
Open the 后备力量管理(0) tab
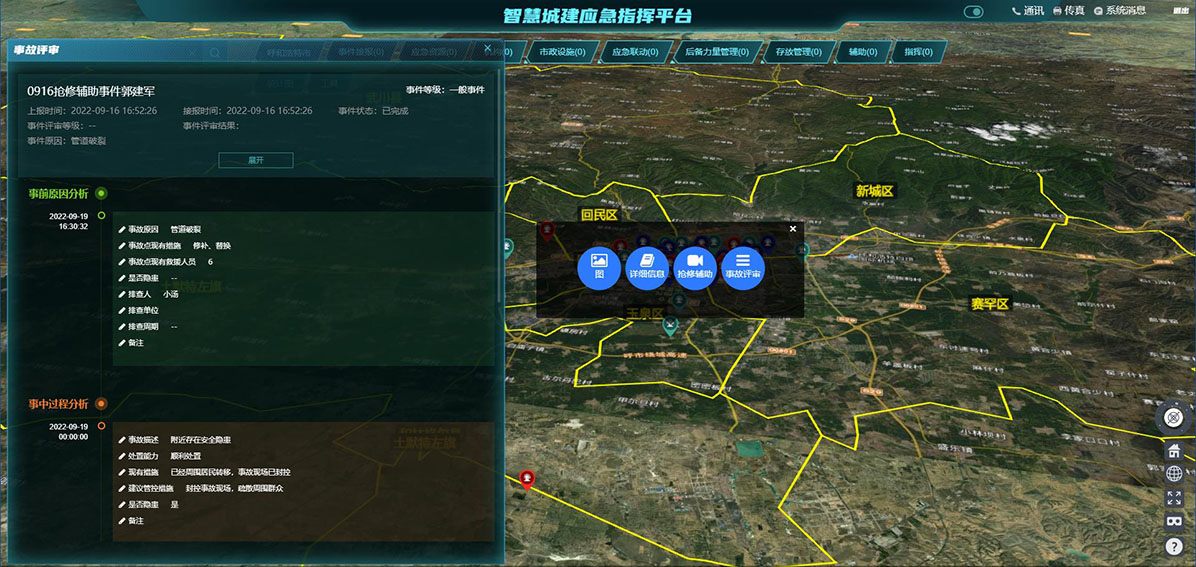point(715,52)
